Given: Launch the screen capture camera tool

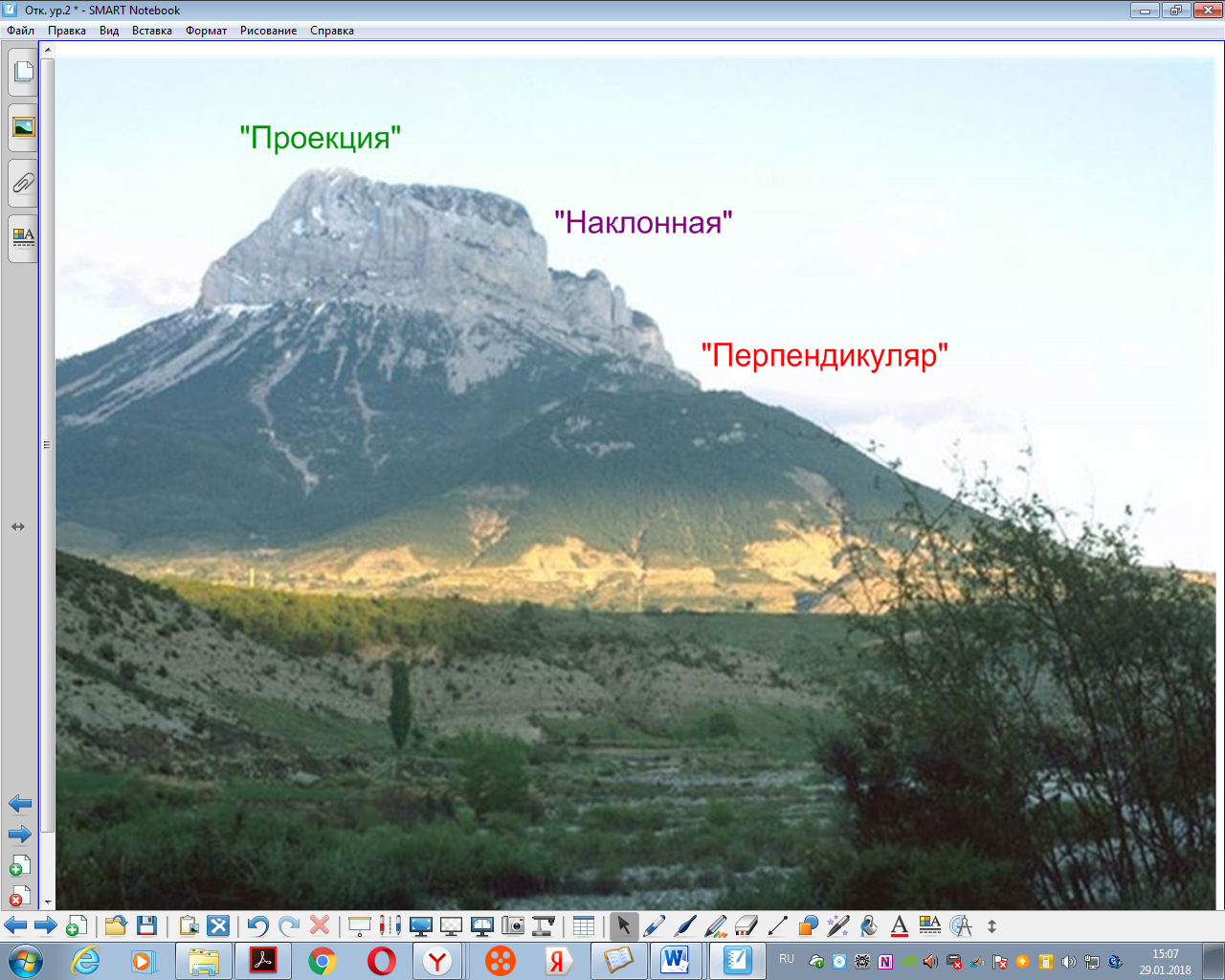Looking at the screenshot, I should (513, 925).
